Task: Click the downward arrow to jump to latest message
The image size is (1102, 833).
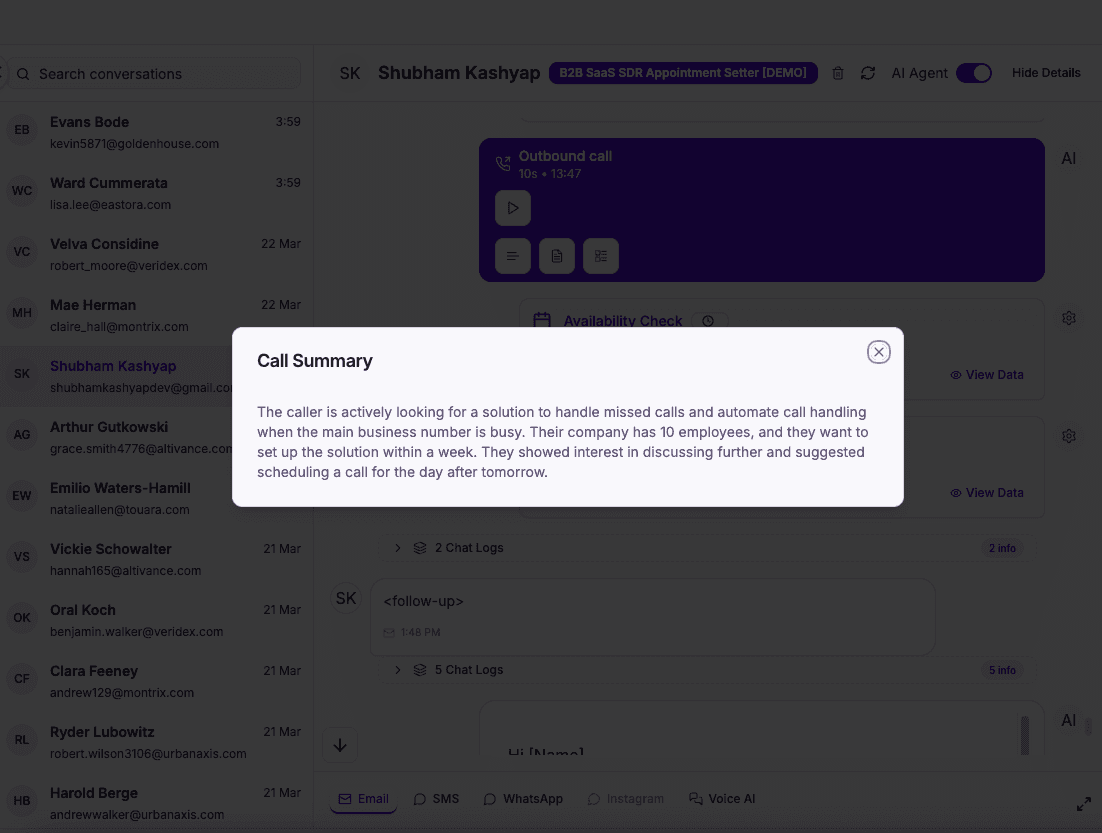Action: (340, 744)
